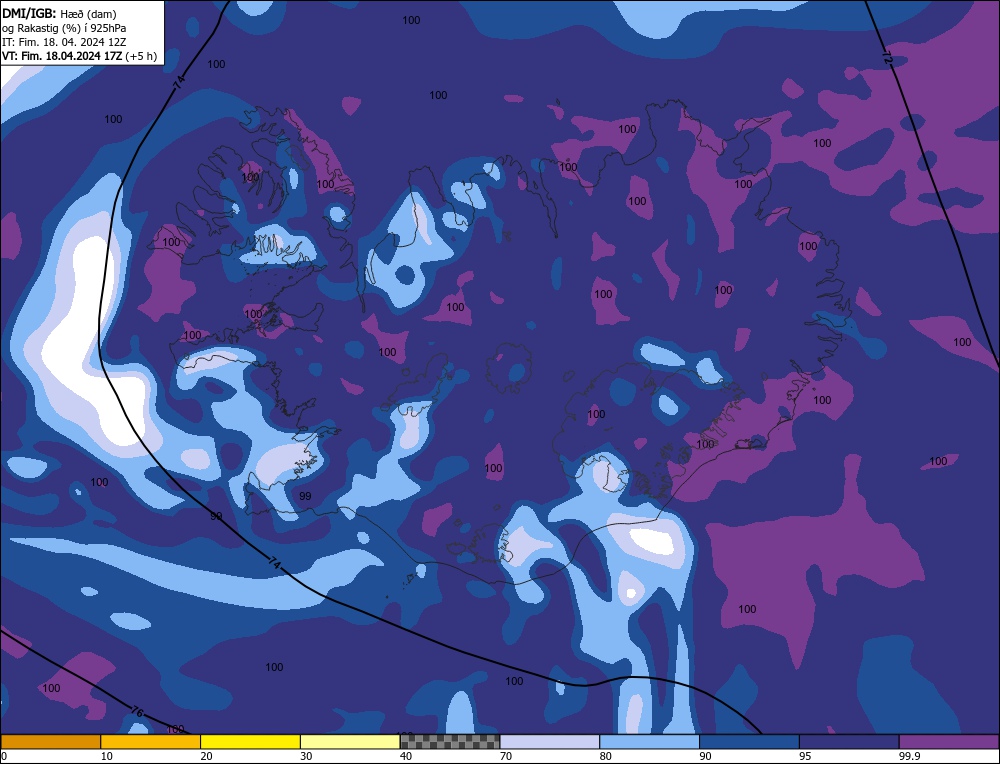Click the "76" height contour label
Screen dimensions: 1000x764
coord(136,711)
